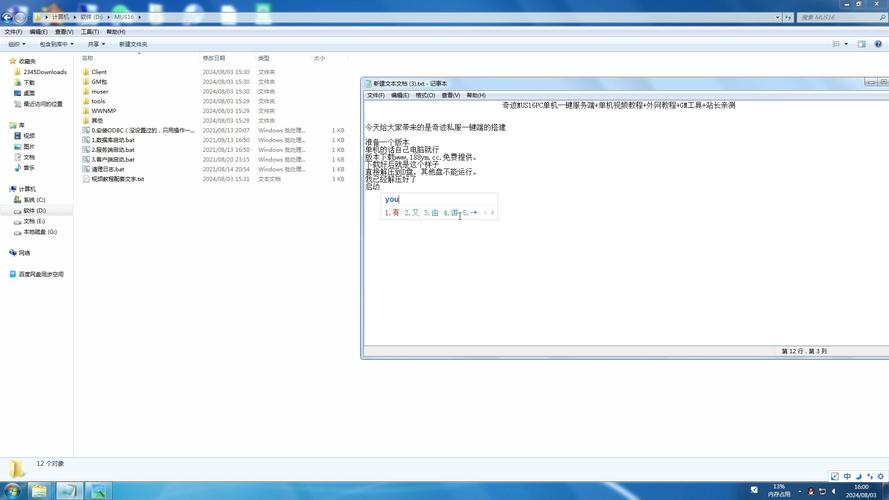The width and height of the screenshot is (889, 500).
Task: Open the 包含到库中 dropdown
Action: pyautogui.click(x=56, y=44)
